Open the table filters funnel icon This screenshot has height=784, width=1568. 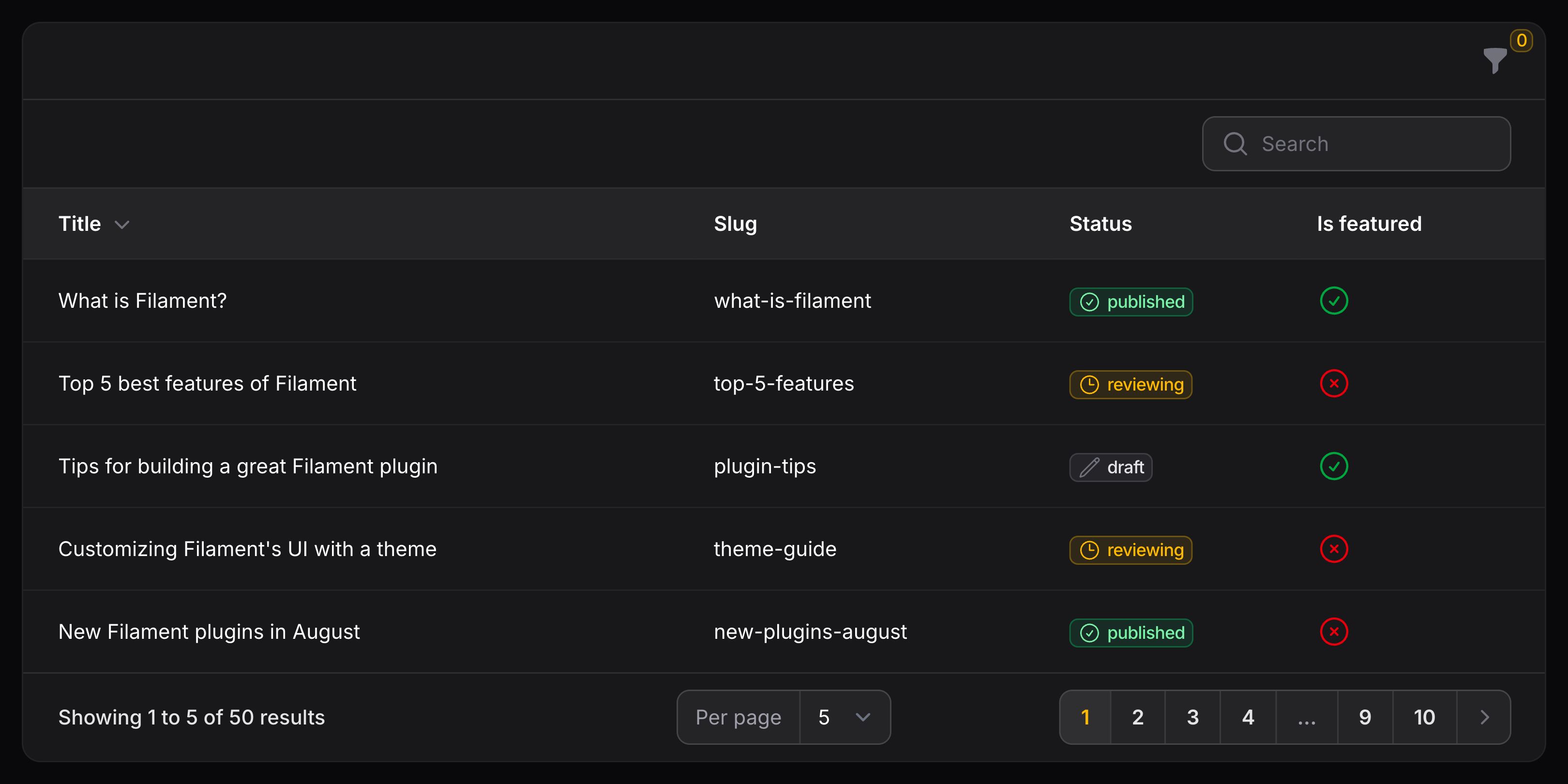click(1494, 60)
